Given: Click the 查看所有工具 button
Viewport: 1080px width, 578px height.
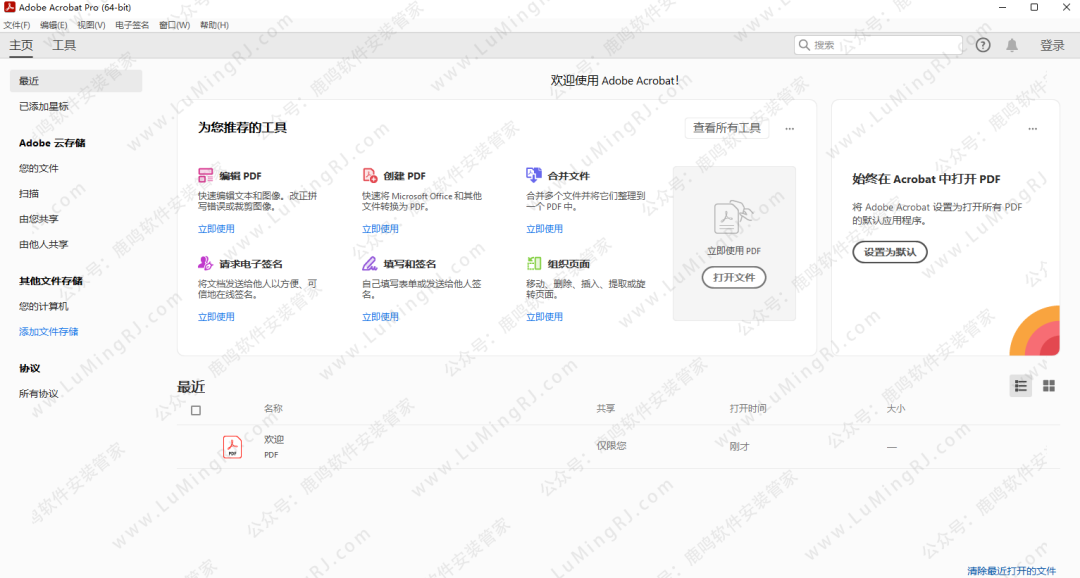Looking at the screenshot, I should 726,128.
